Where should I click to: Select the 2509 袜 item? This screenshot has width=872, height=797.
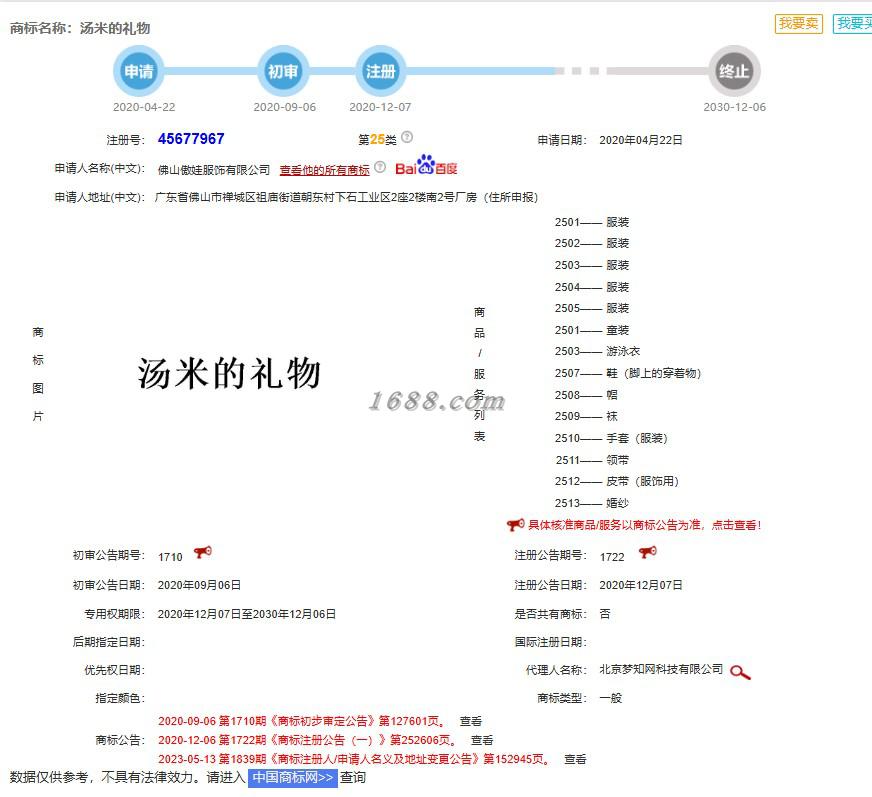(586, 416)
